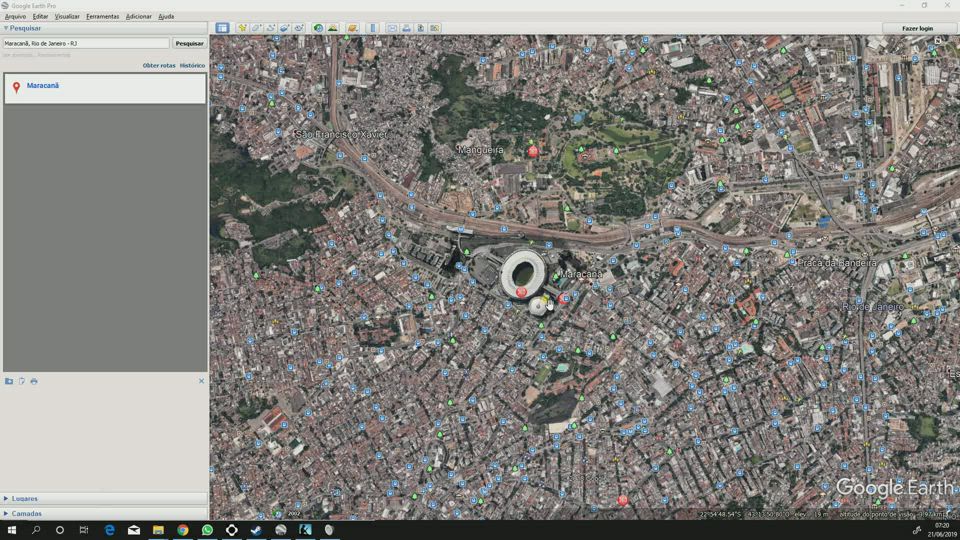Image resolution: width=960 pixels, height=540 pixels.
Task: Select the Add Path tool
Action: pos(270,28)
